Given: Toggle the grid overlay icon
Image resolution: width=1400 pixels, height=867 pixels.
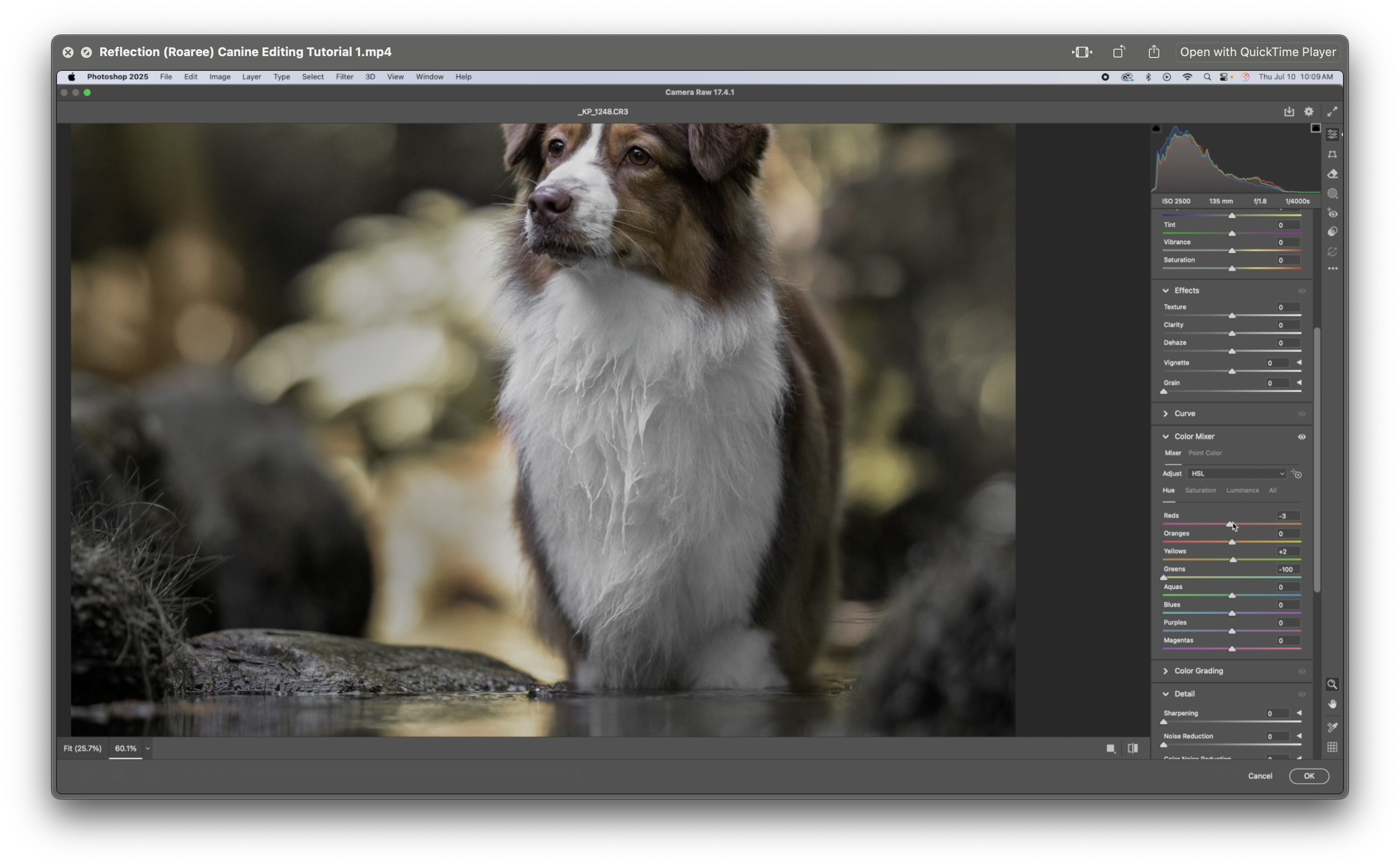Looking at the screenshot, I should click(x=1332, y=747).
